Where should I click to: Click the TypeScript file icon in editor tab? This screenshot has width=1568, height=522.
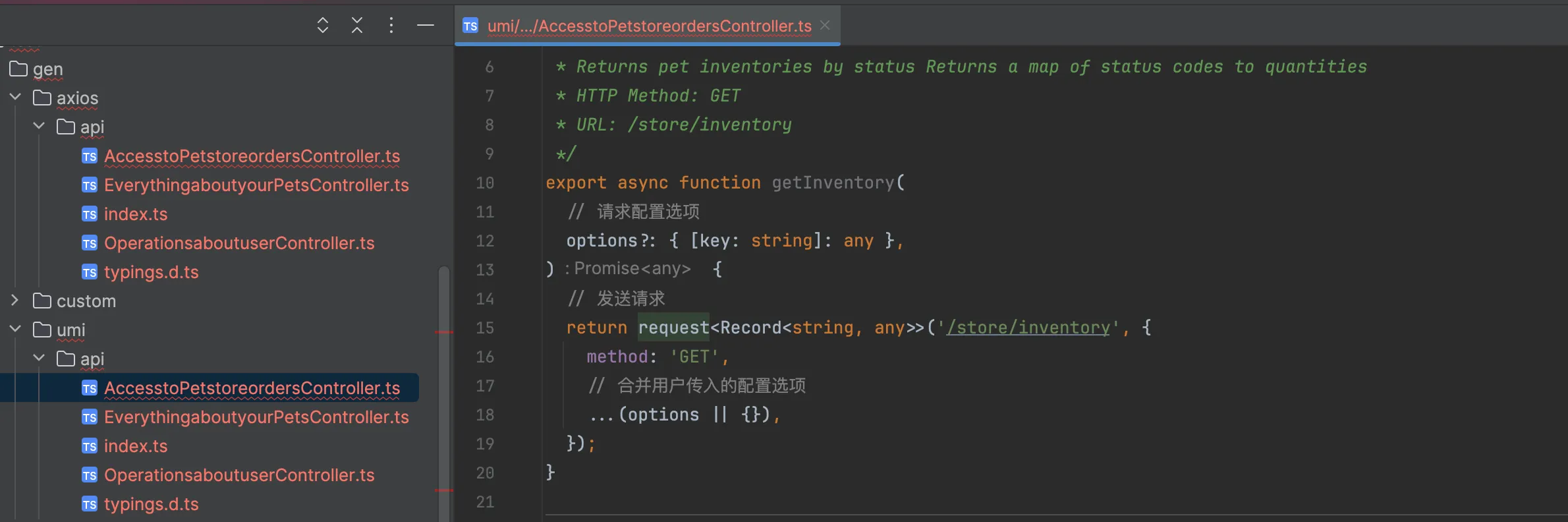[x=470, y=26]
